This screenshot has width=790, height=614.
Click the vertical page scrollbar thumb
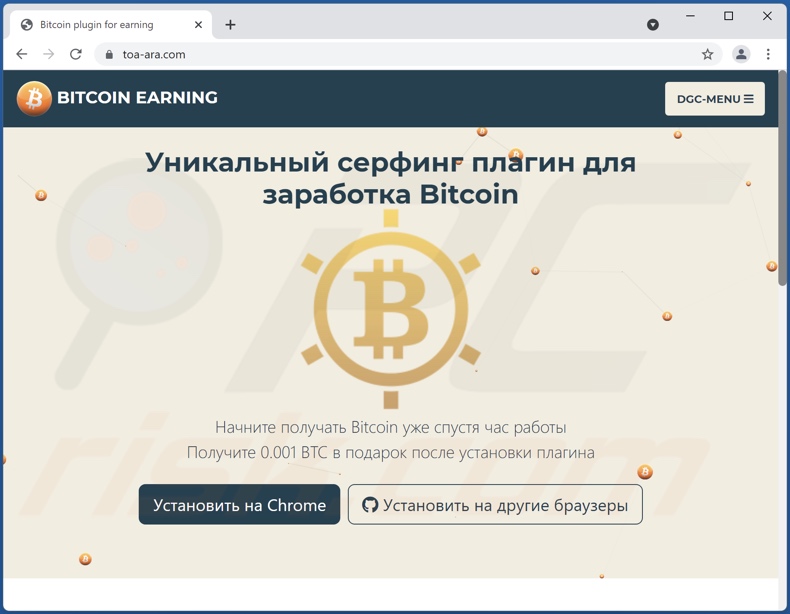pos(782,178)
